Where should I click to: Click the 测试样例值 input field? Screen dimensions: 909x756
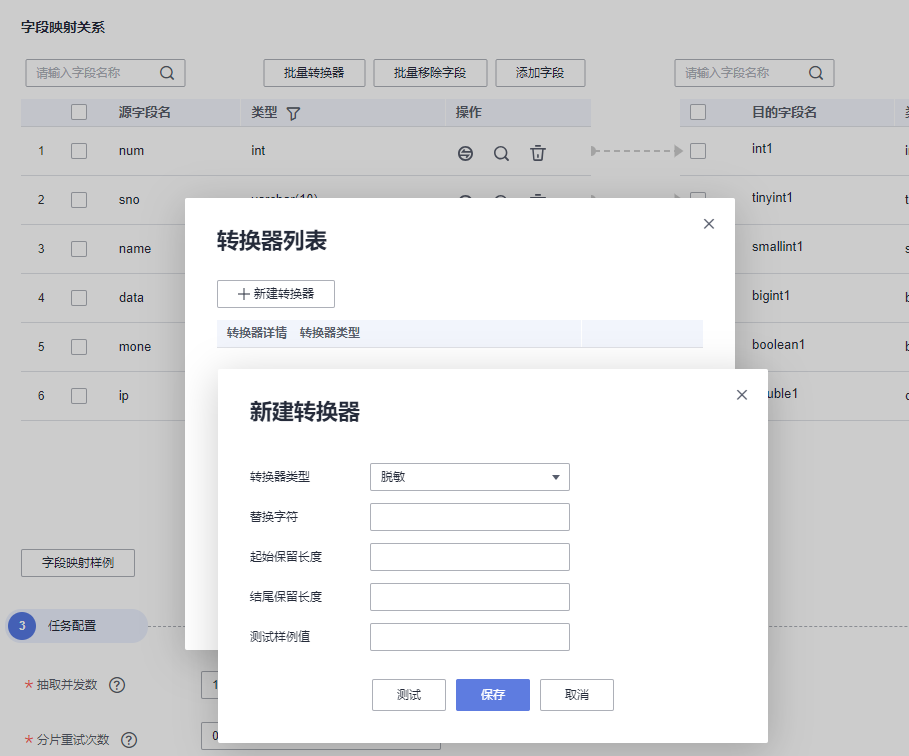pos(469,637)
